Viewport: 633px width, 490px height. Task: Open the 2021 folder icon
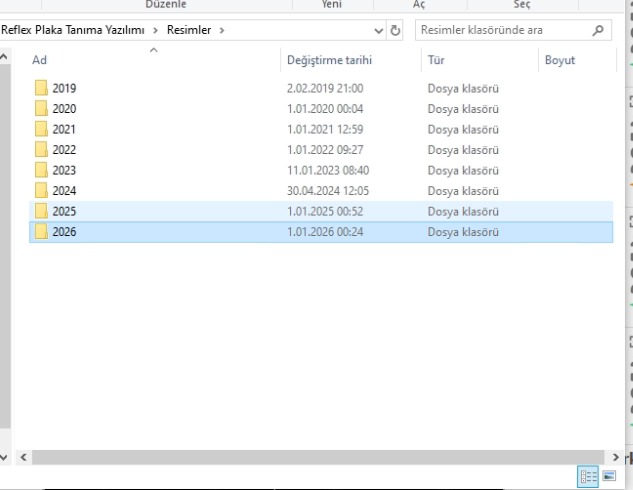pos(41,129)
